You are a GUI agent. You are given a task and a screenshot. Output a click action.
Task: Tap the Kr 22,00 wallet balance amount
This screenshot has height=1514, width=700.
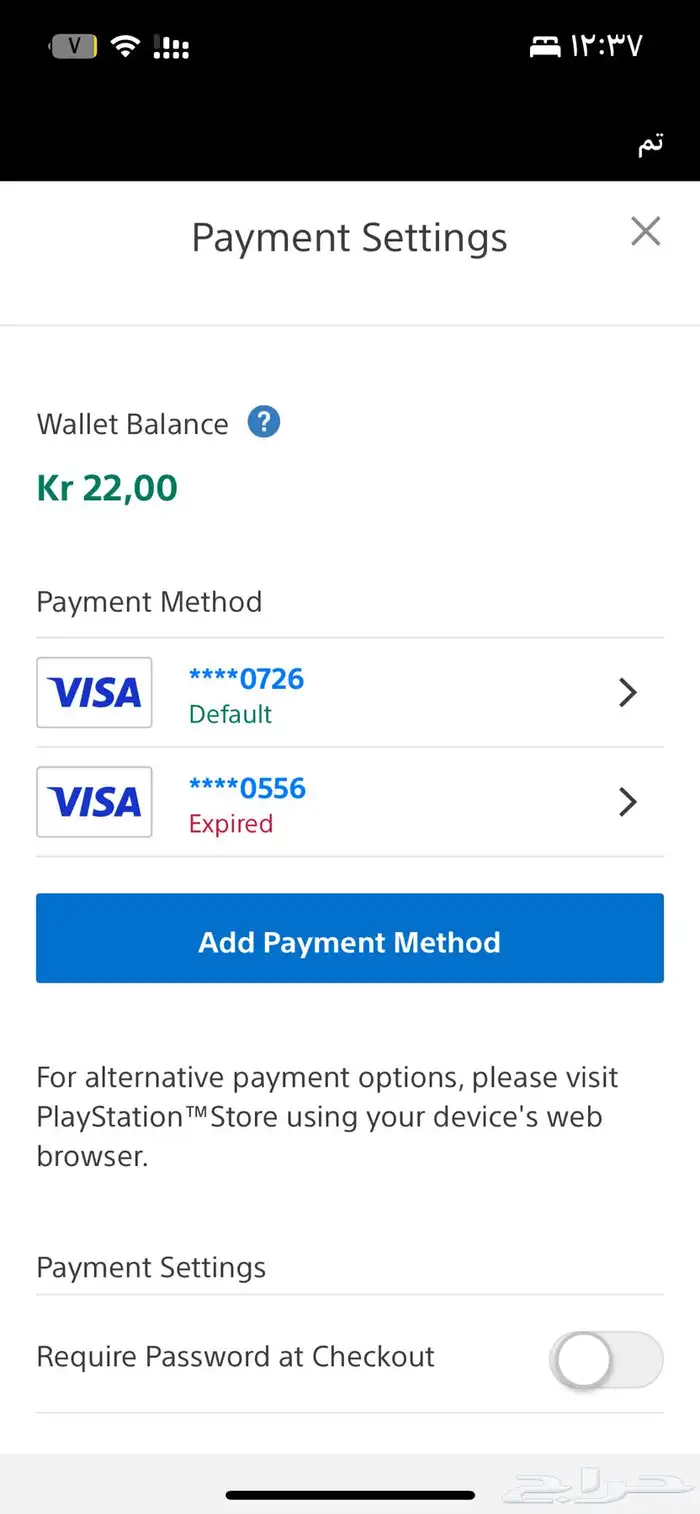(107, 488)
